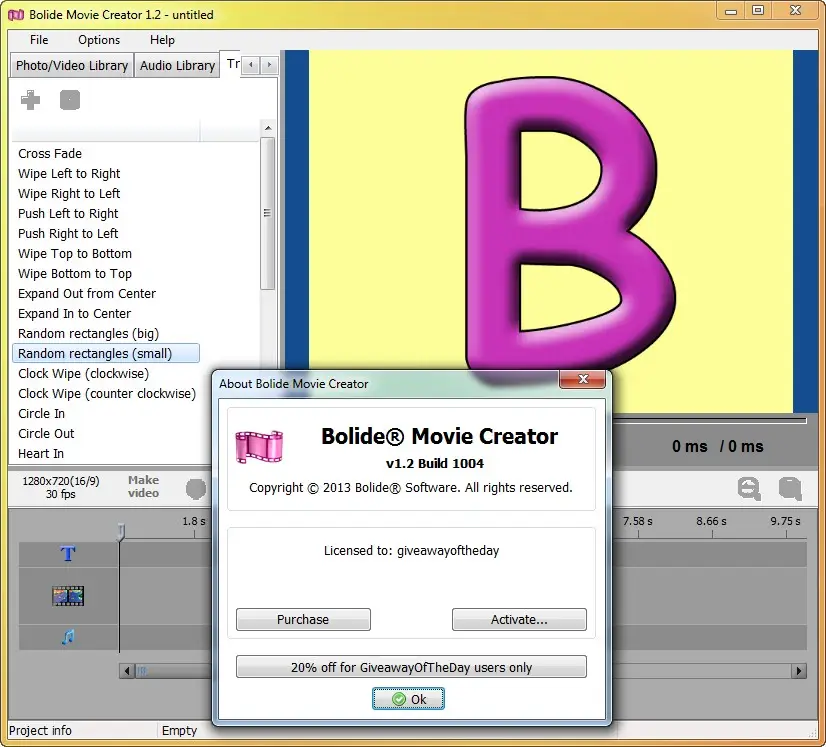Maximize the Bolide Movie Creator window
The height and width of the screenshot is (747, 826).
(758, 11)
